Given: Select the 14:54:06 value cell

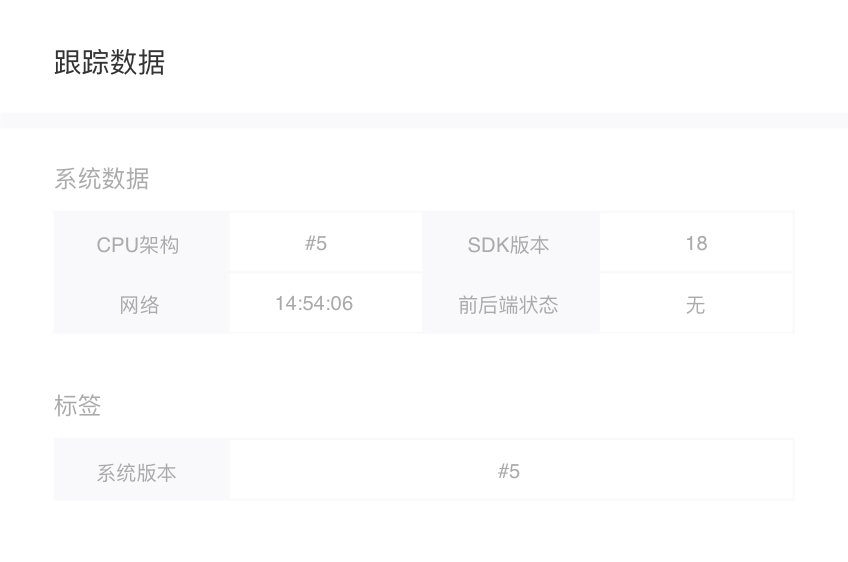Looking at the screenshot, I should click(x=326, y=303).
